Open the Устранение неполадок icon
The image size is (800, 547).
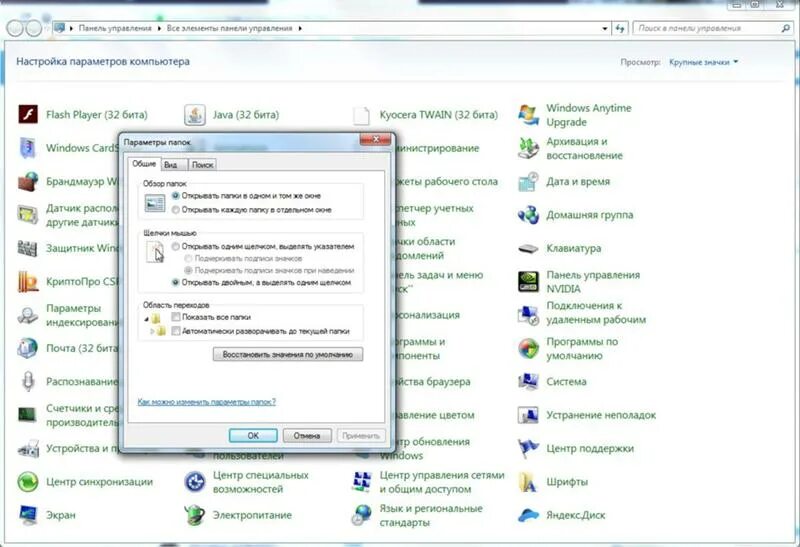528,415
